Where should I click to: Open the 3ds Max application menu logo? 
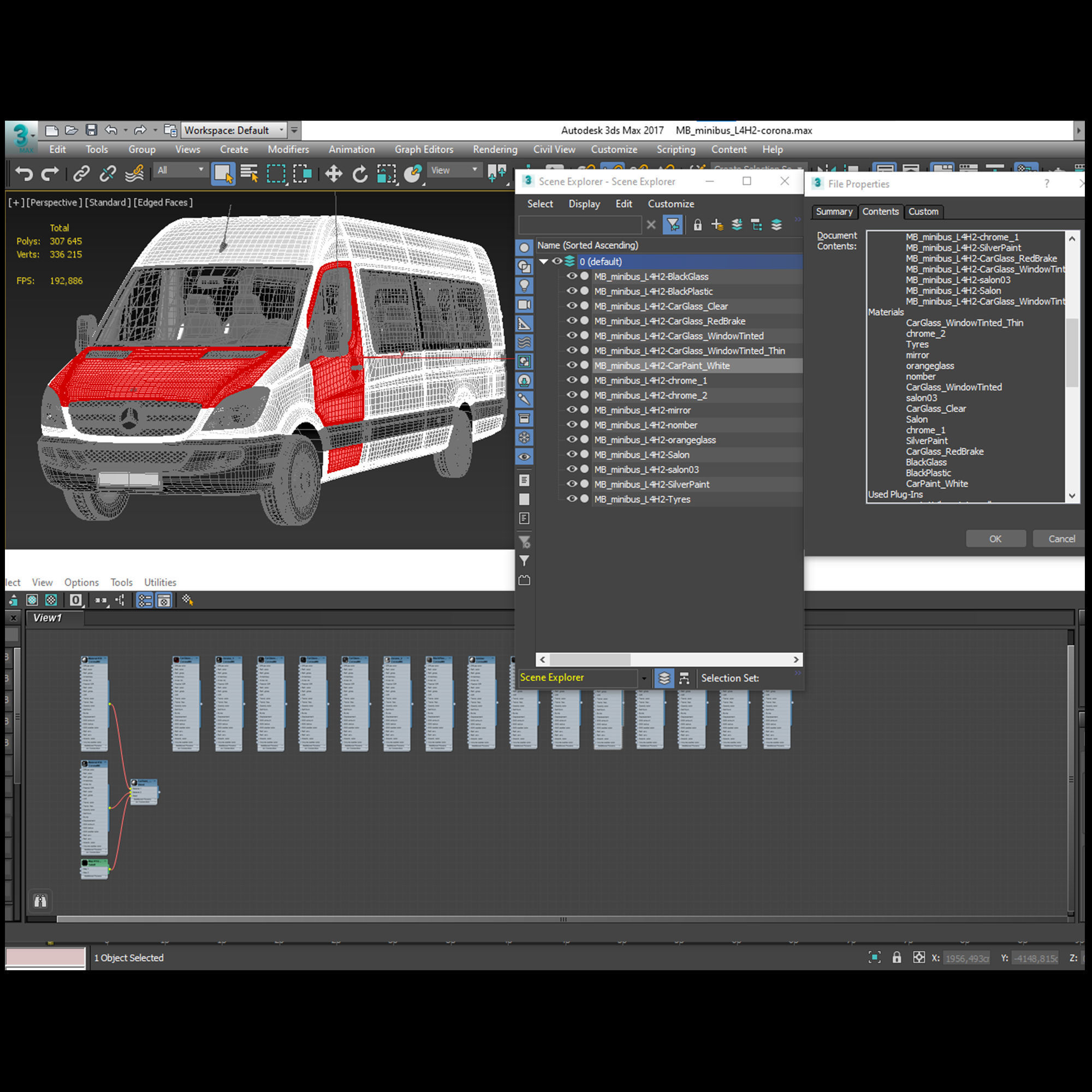pyautogui.click(x=21, y=138)
